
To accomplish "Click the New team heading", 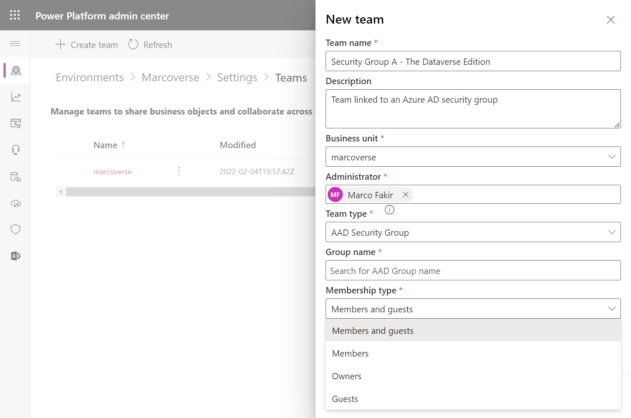I will tap(355, 19).
